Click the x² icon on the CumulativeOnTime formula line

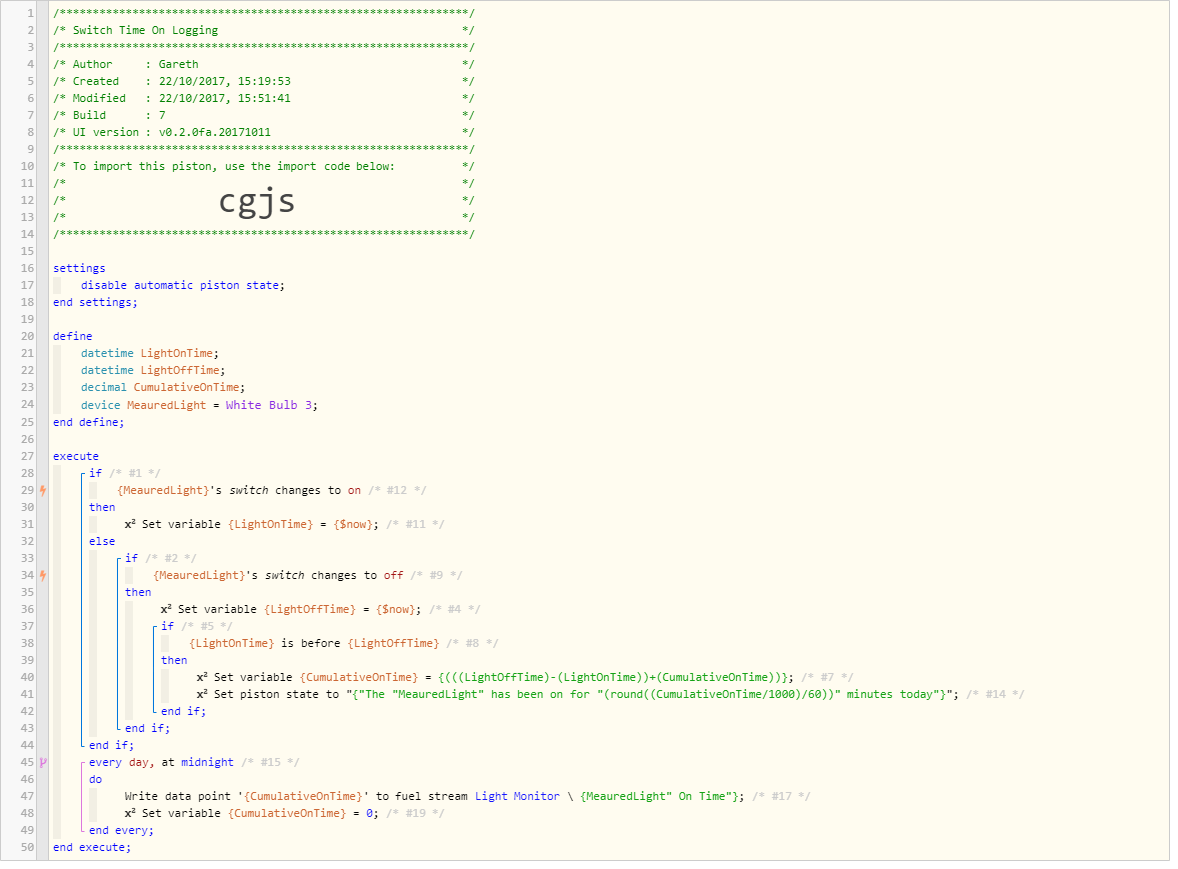(x=202, y=677)
